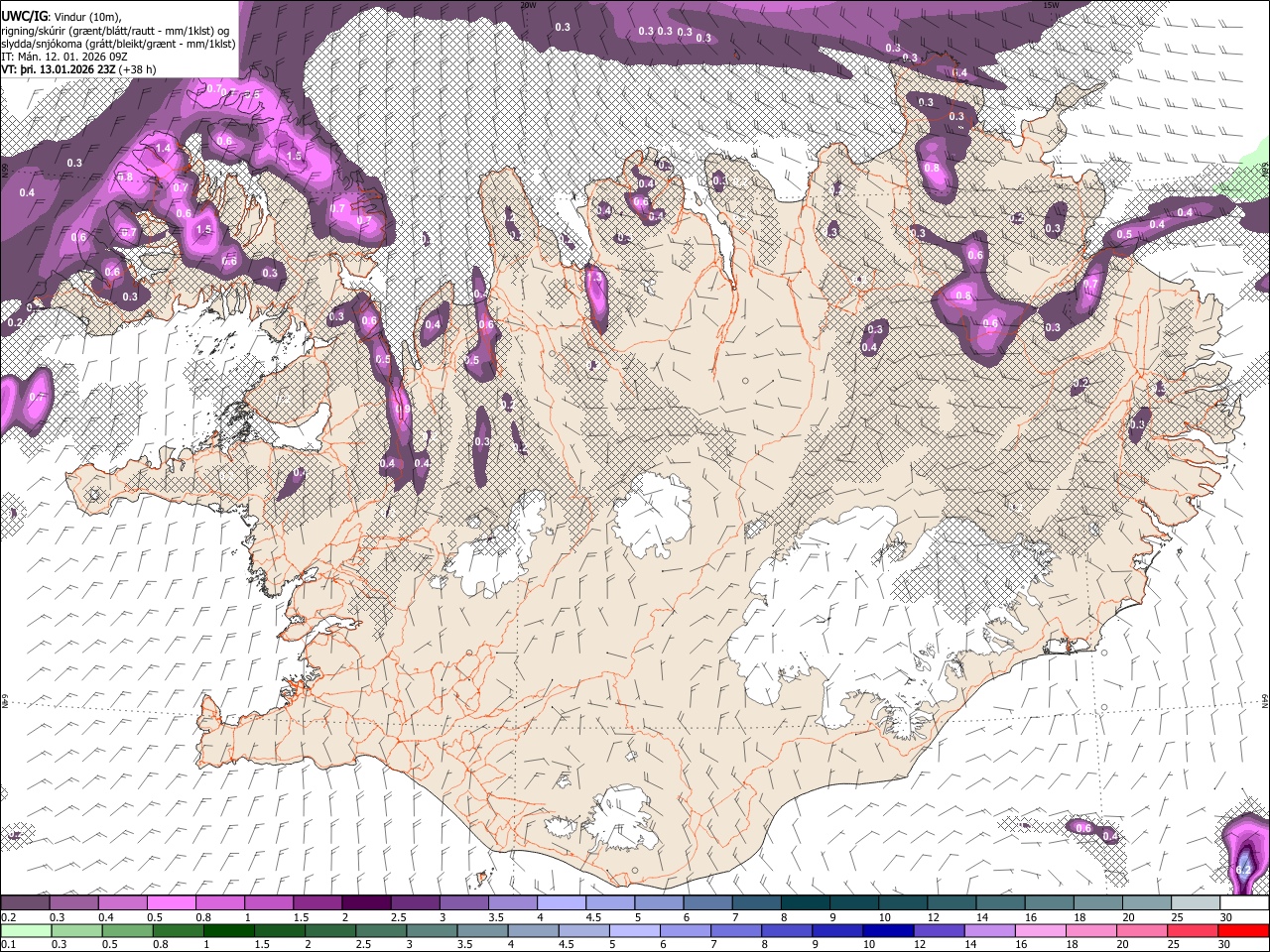Select rain legend swatch between 16 and 18
This screenshot has height=952, width=1270.
pyautogui.click(x=1042, y=930)
